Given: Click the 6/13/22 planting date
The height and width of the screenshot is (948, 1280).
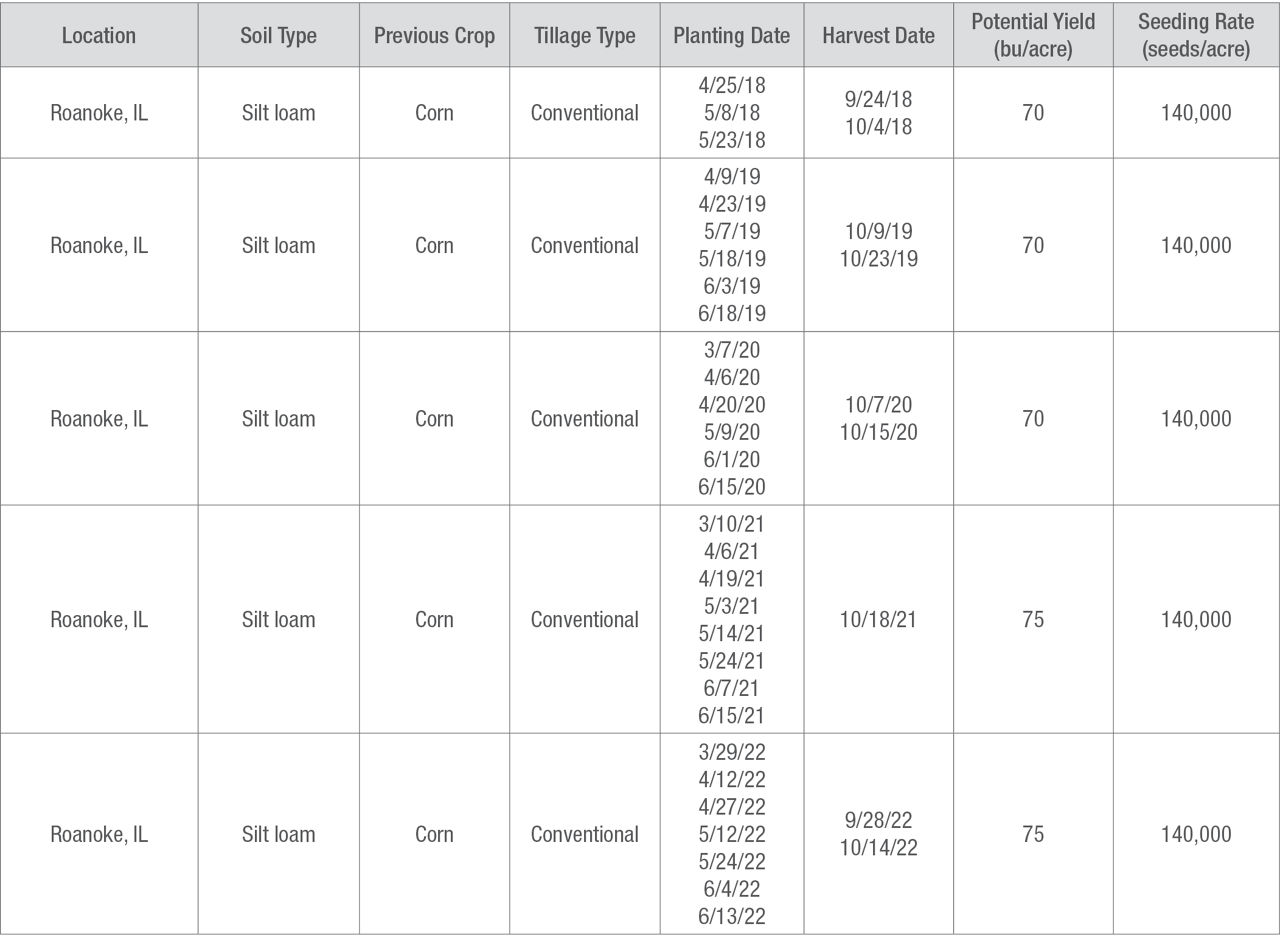Looking at the screenshot, I should (x=732, y=916).
